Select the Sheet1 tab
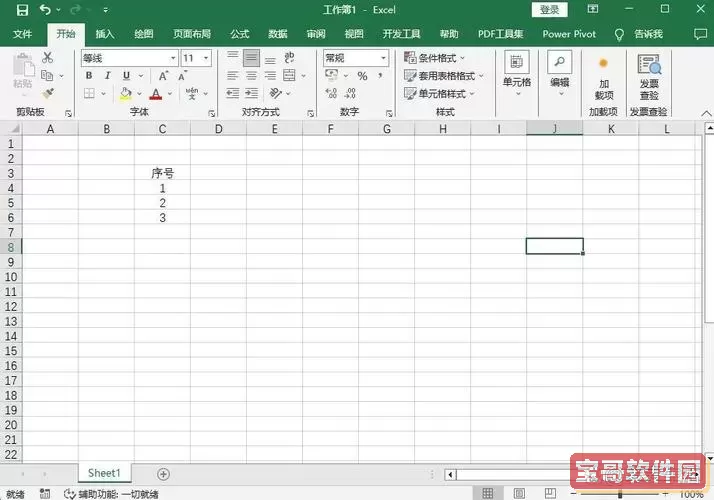Viewport: 714px width, 500px height. pos(104,473)
